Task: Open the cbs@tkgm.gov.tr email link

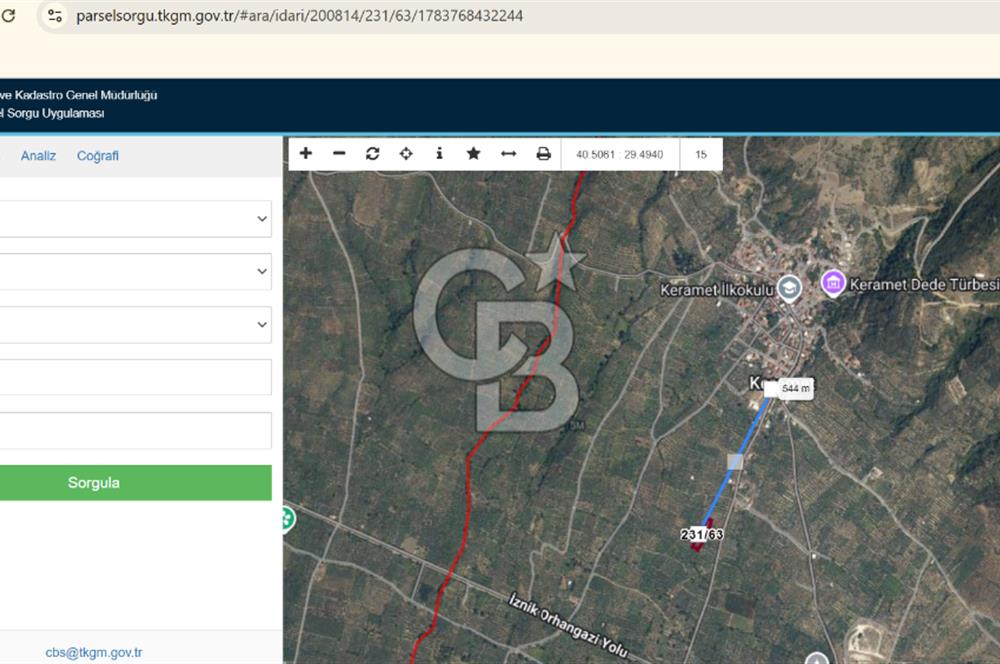Action: point(94,653)
